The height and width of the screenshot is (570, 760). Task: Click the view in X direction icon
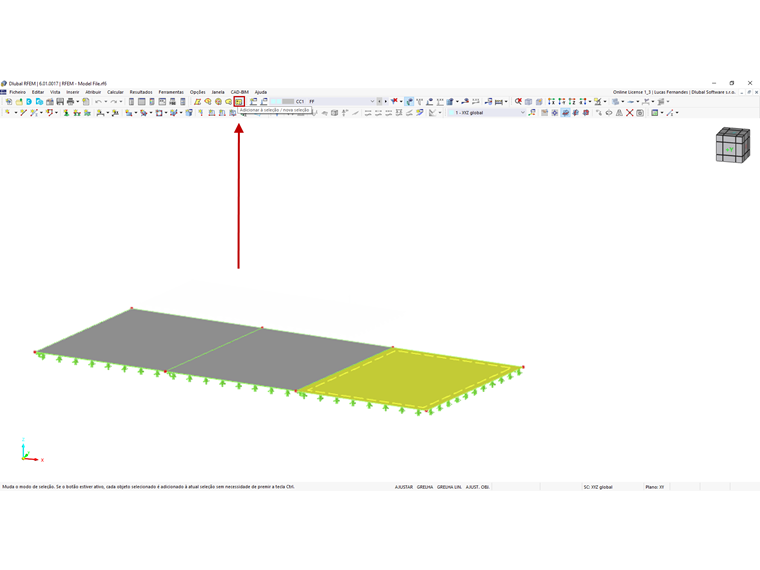pos(551,101)
